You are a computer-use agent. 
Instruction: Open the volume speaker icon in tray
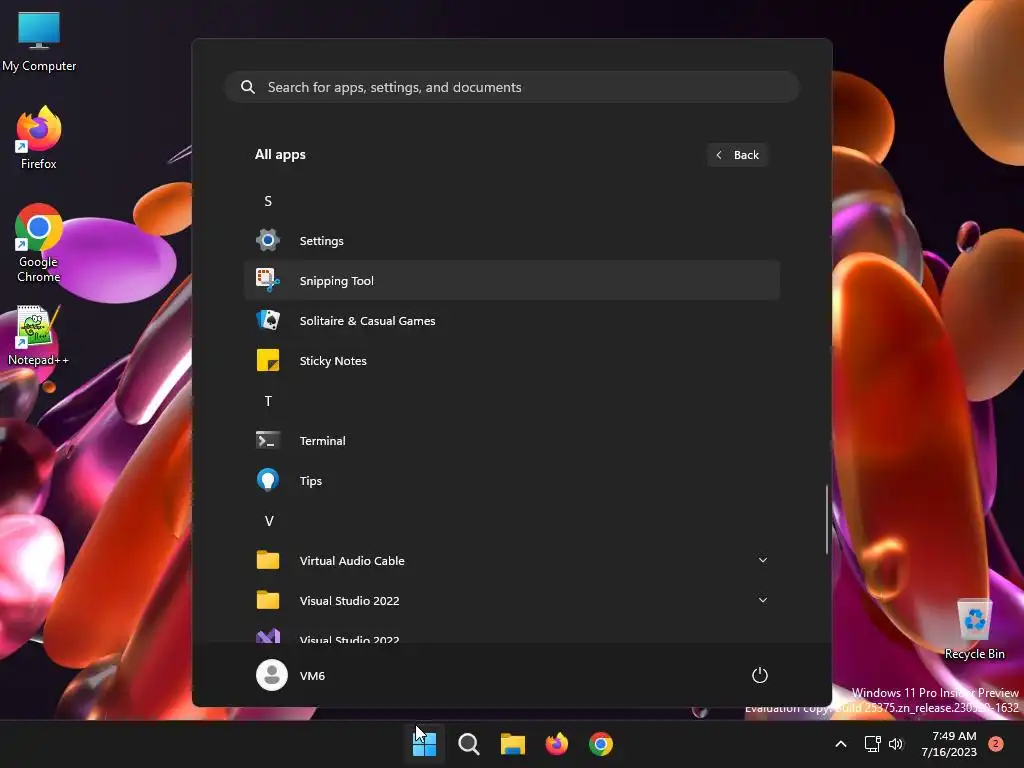pyautogui.click(x=896, y=744)
